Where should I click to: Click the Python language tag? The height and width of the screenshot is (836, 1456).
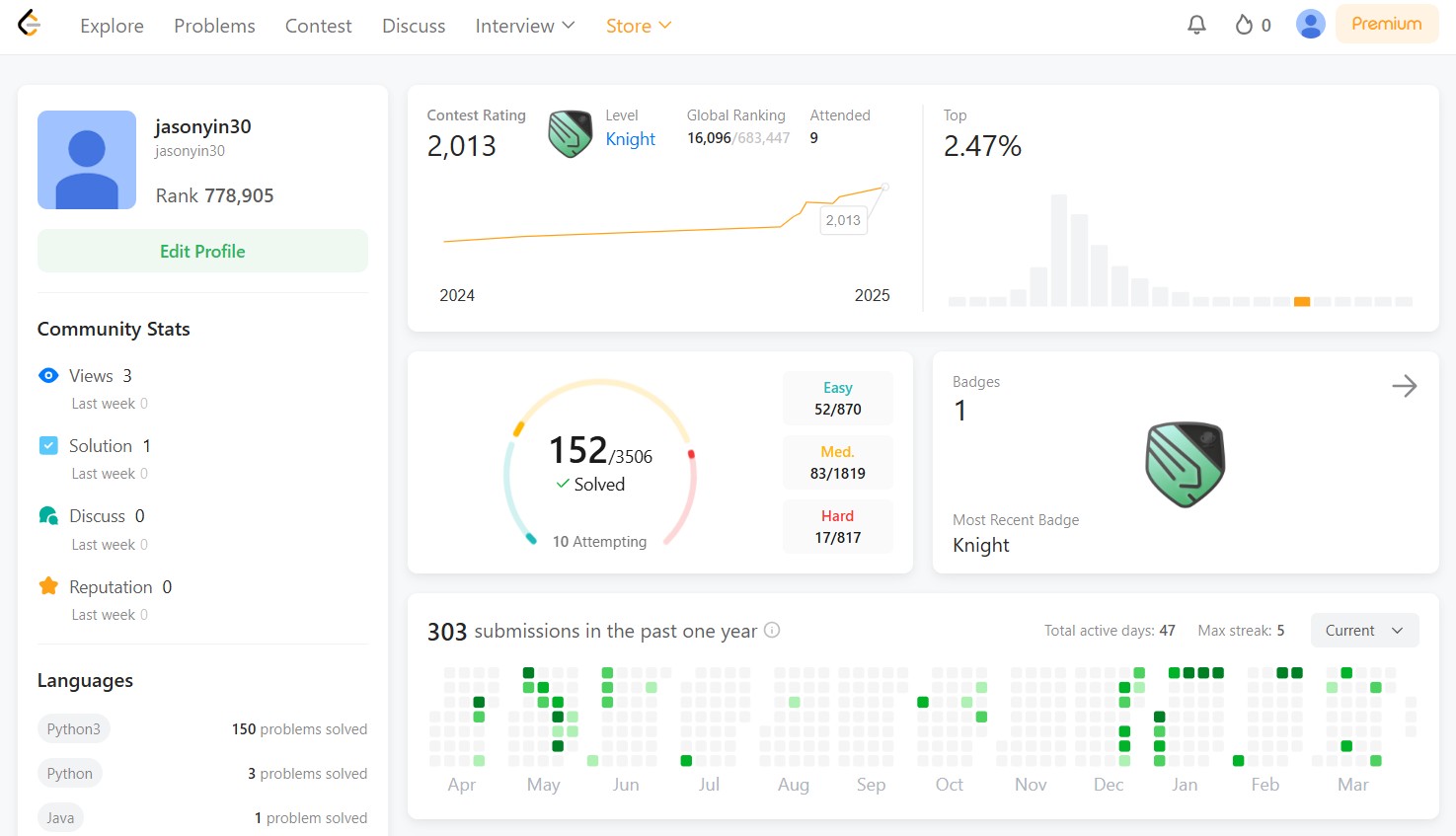[70, 773]
